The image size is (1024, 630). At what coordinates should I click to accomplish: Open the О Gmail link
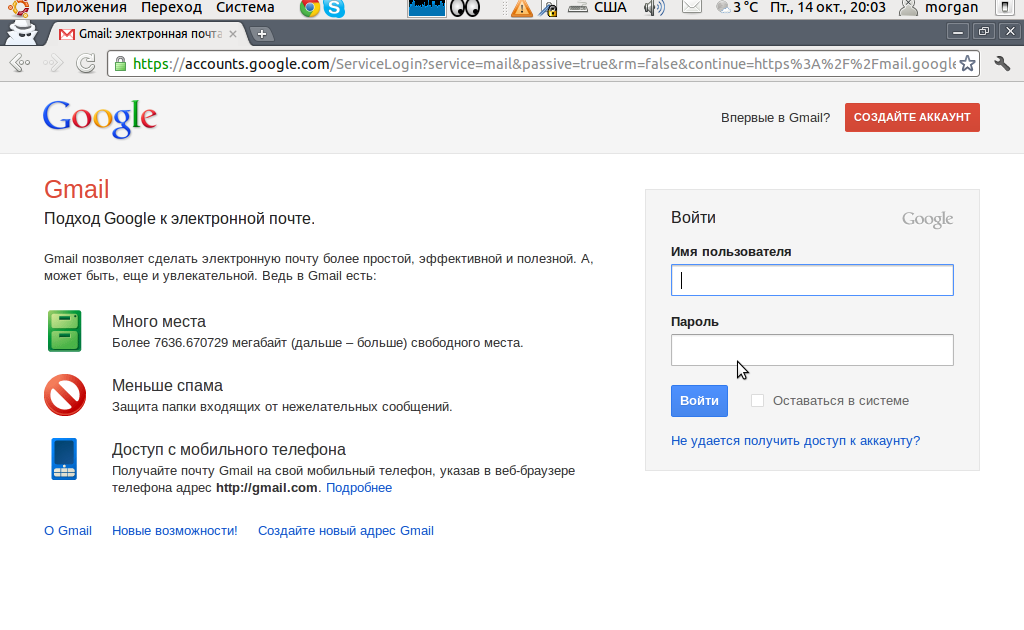coord(68,531)
